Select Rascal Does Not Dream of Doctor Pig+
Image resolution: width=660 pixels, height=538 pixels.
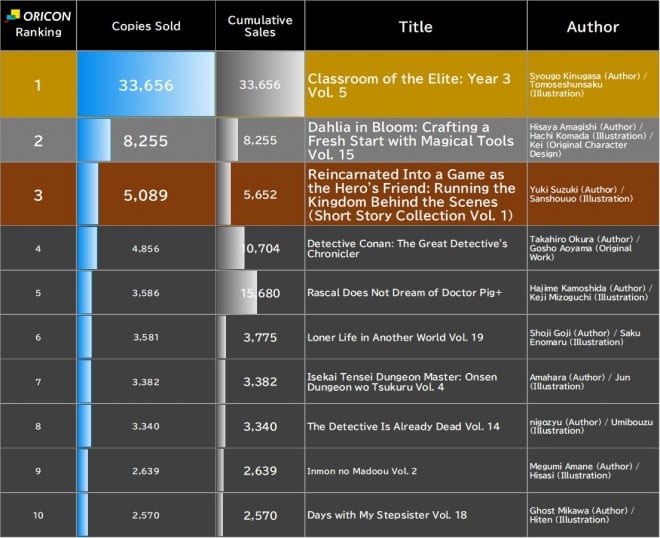[x=405, y=293]
